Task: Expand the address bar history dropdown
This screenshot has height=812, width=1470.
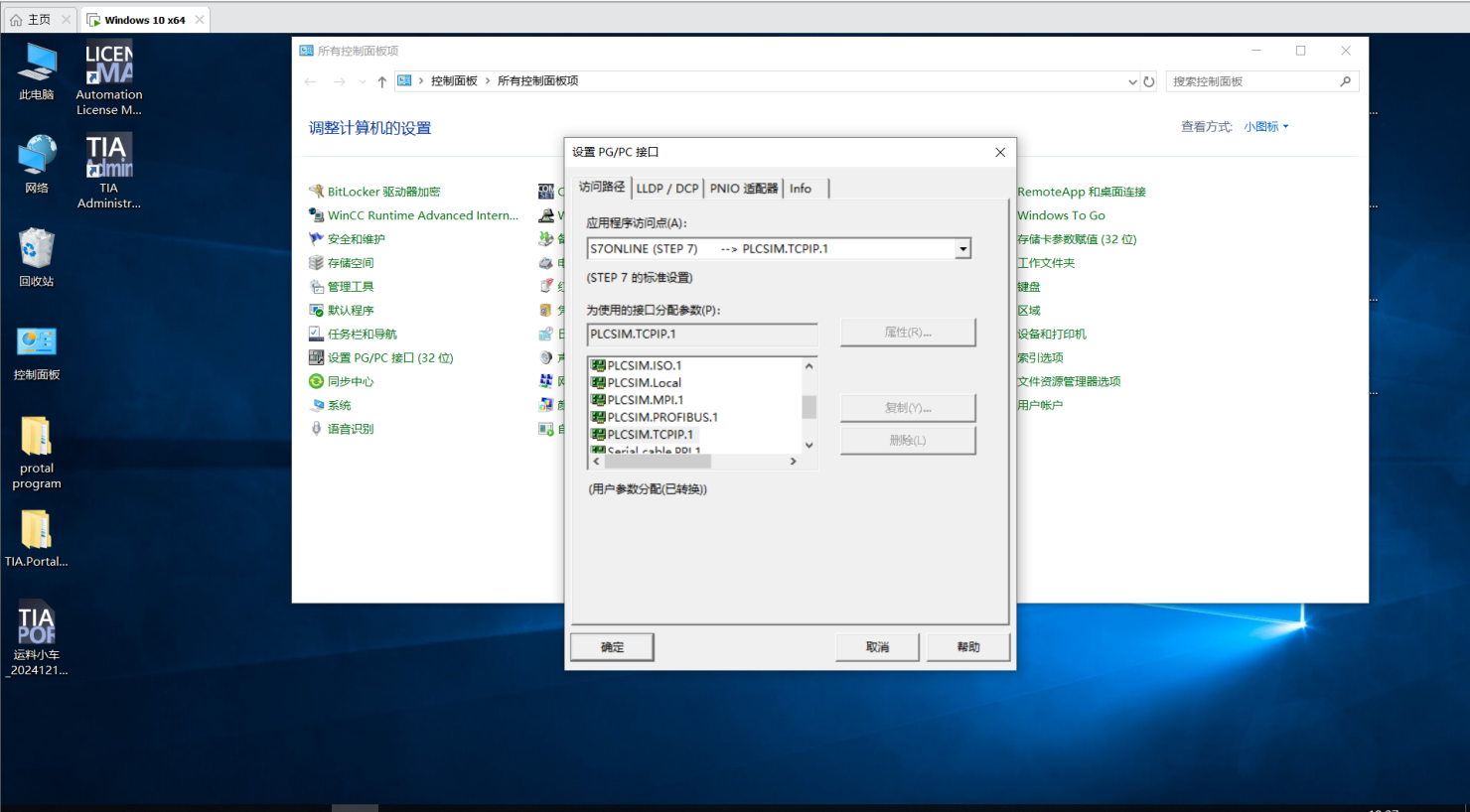Action: tap(1132, 82)
